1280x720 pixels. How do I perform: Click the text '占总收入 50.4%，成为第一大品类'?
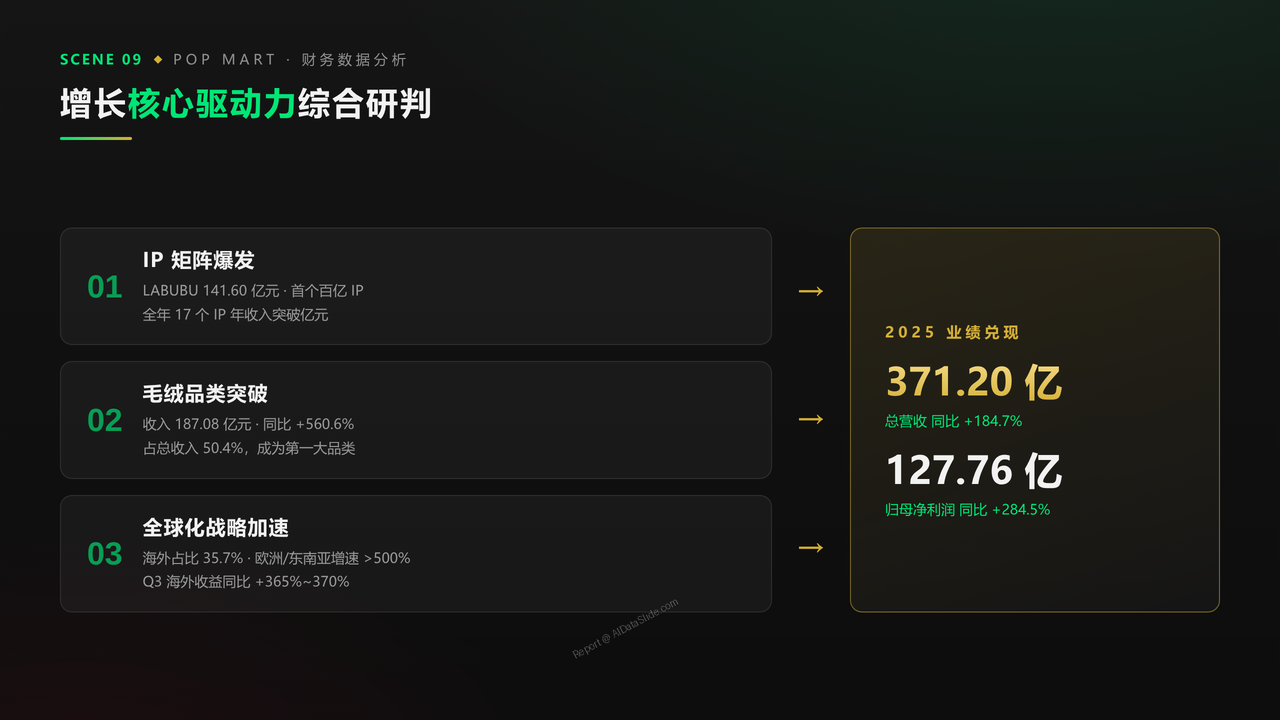(x=249, y=448)
